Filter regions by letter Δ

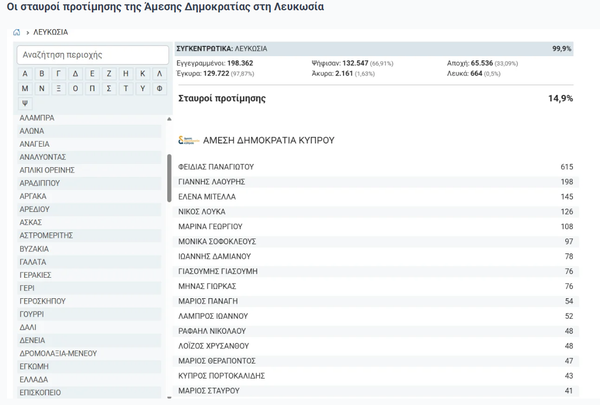(x=75, y=73)
